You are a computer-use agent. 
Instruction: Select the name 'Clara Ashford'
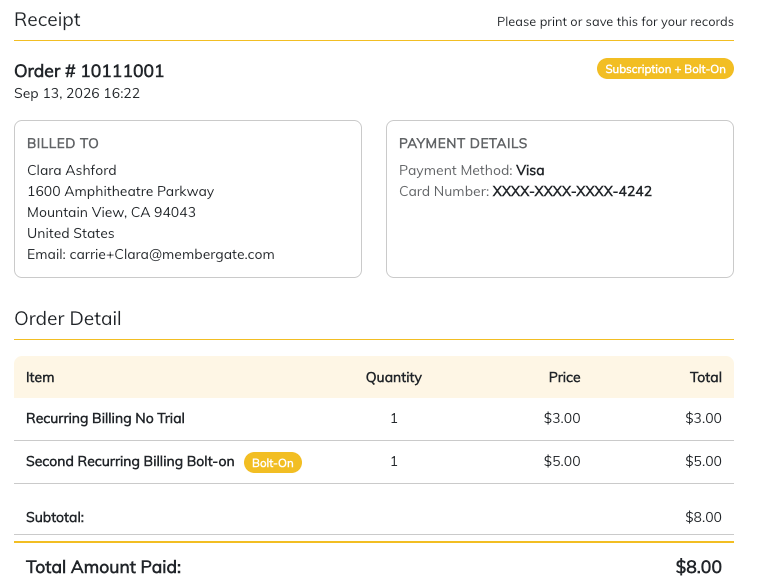coord(72,170)
